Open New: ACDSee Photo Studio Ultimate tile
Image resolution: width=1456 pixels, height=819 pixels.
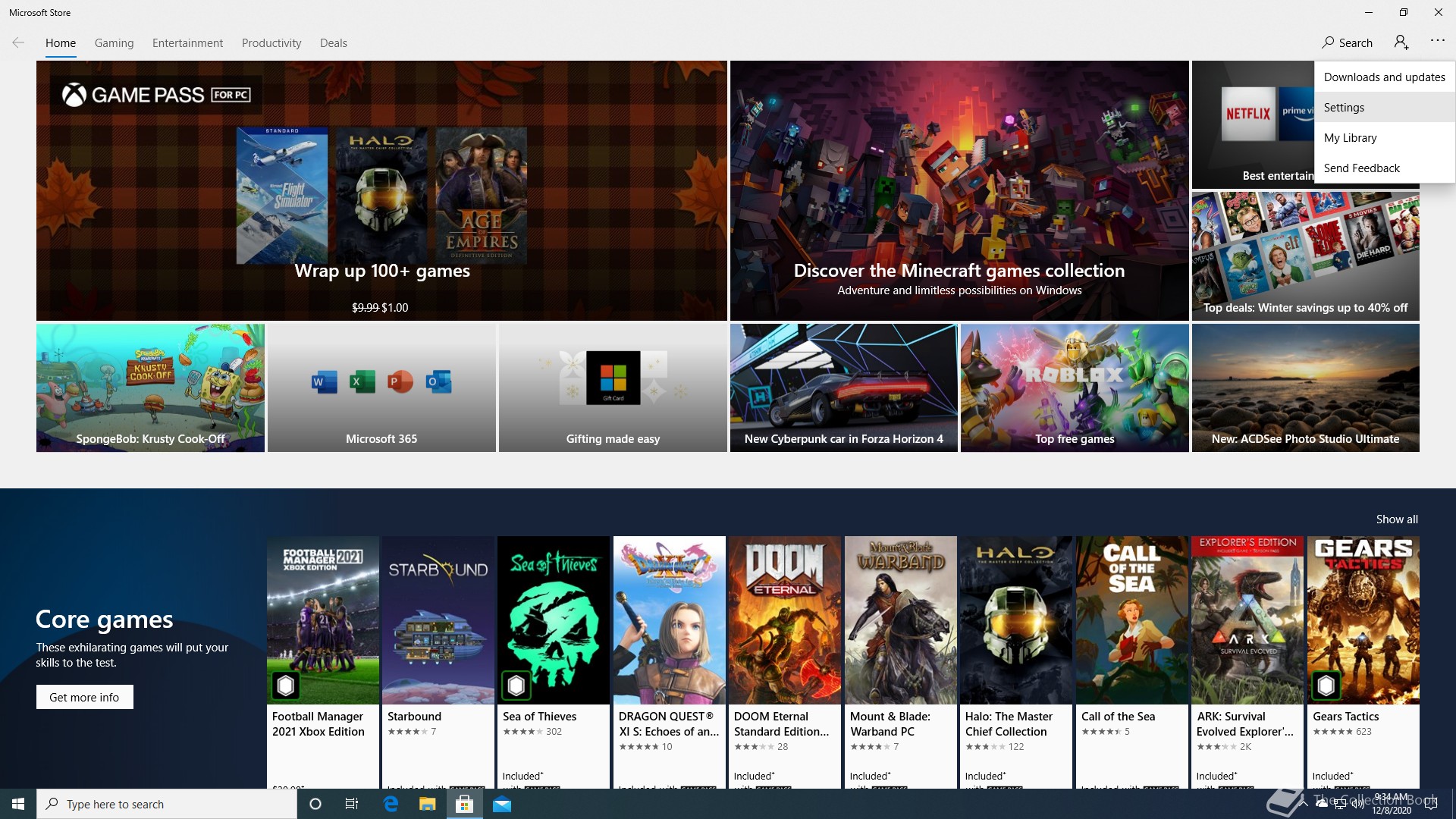1305,388
